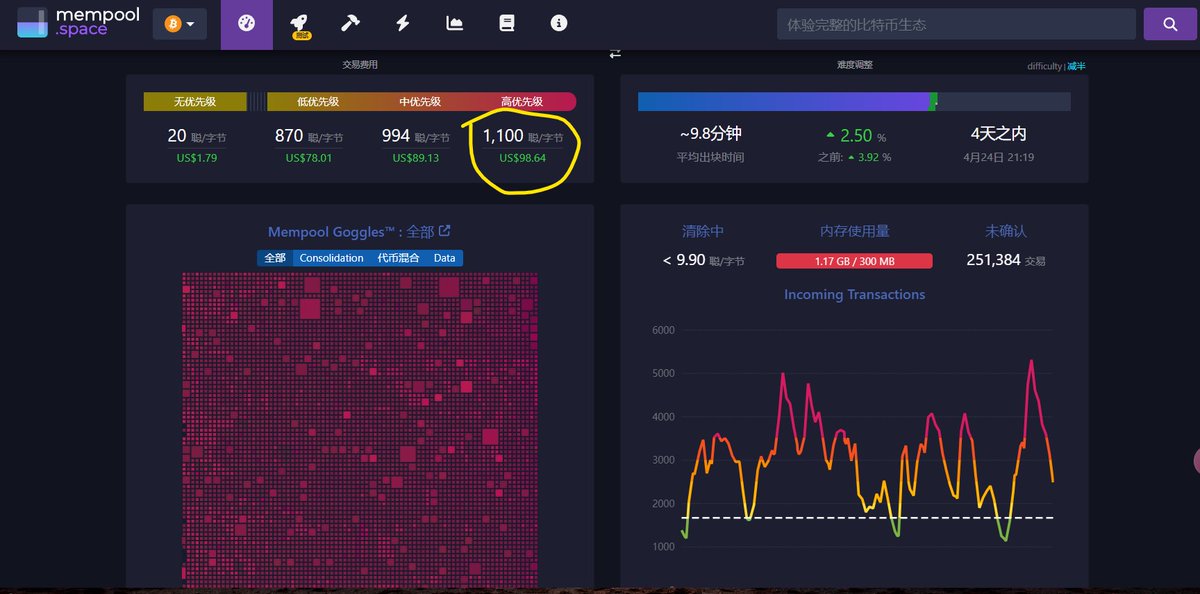
Task: Click the US$89.13 fee amount
Action: pos(415,158)
